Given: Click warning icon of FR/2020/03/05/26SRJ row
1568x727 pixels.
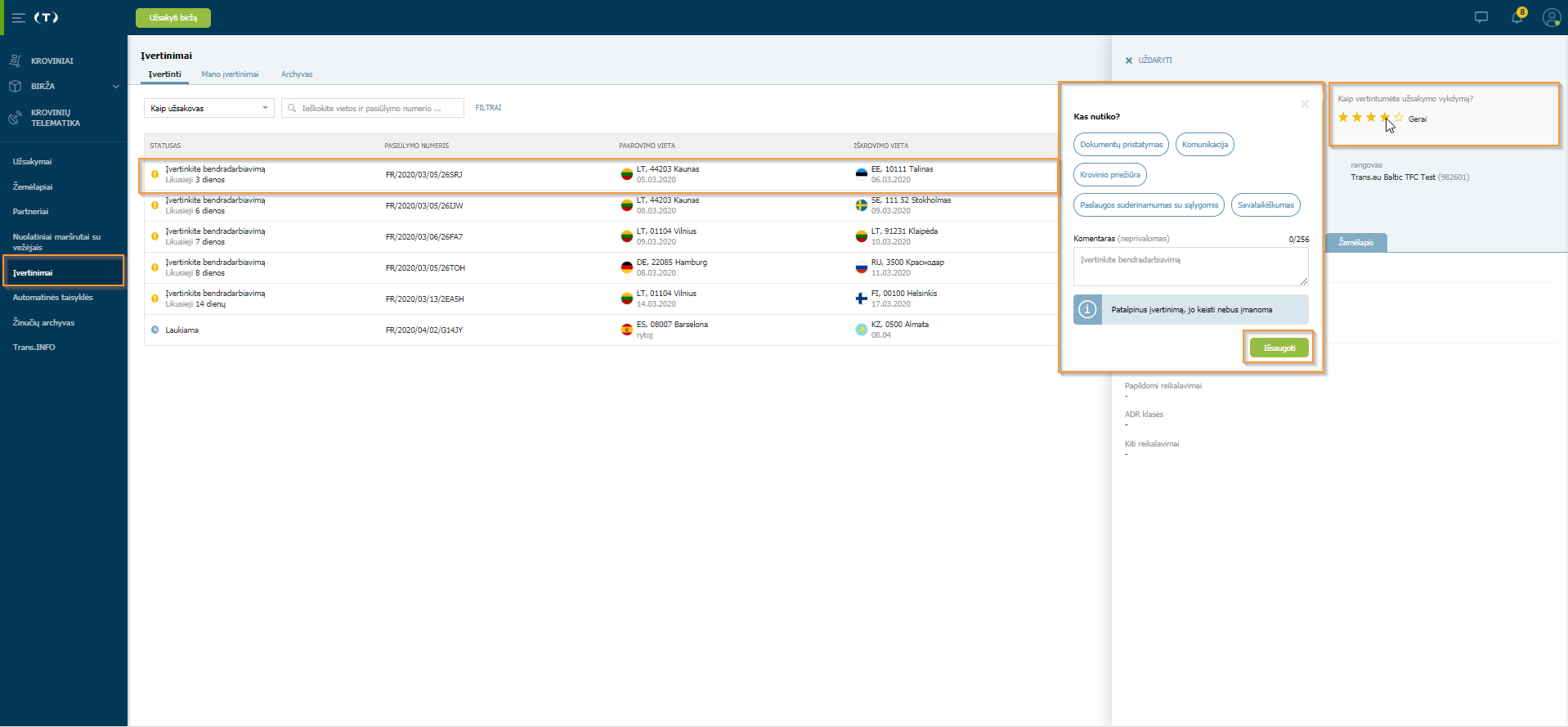Looking at the screenshot, I should pyautogui.click(x=155, y=174).
